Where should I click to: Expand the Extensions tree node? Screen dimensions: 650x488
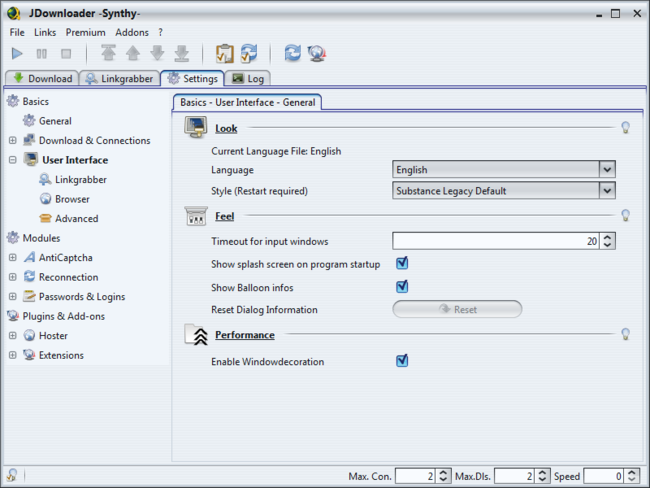[13, 355]
